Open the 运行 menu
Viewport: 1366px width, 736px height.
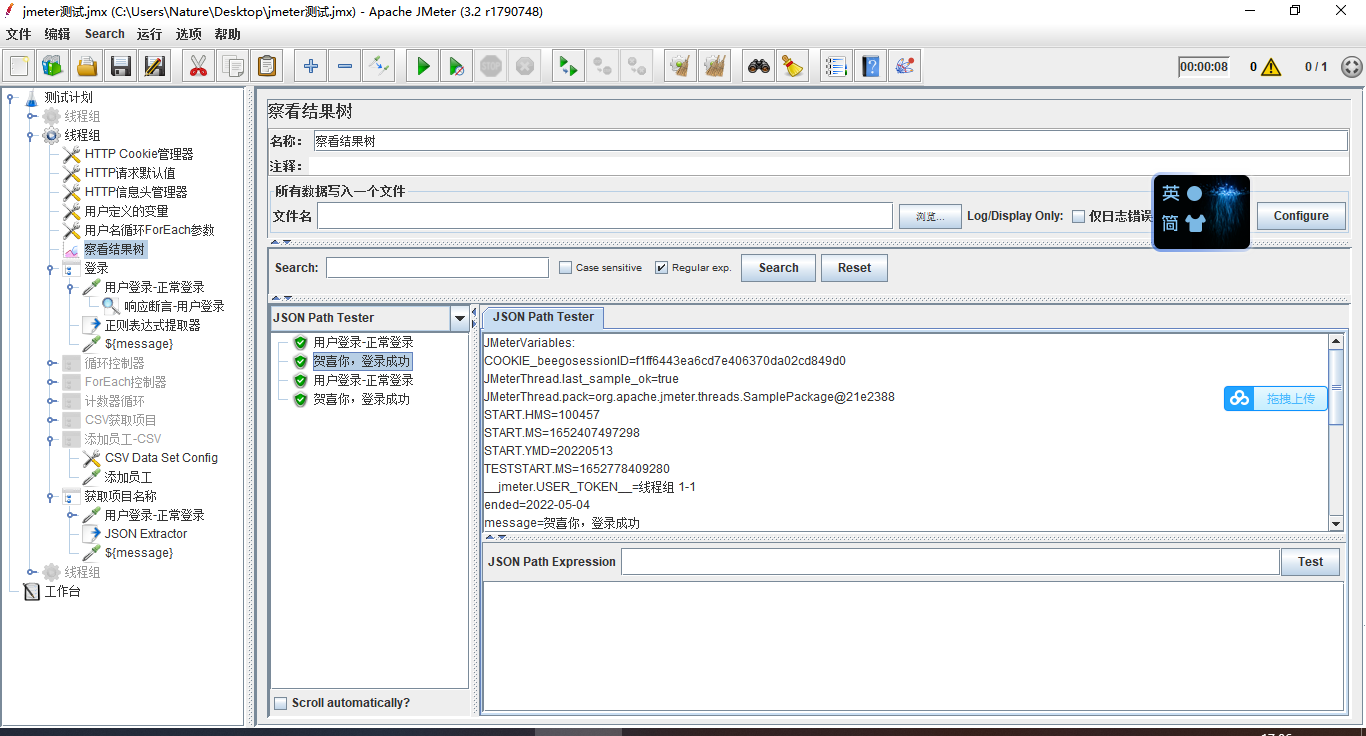(149, 34)
